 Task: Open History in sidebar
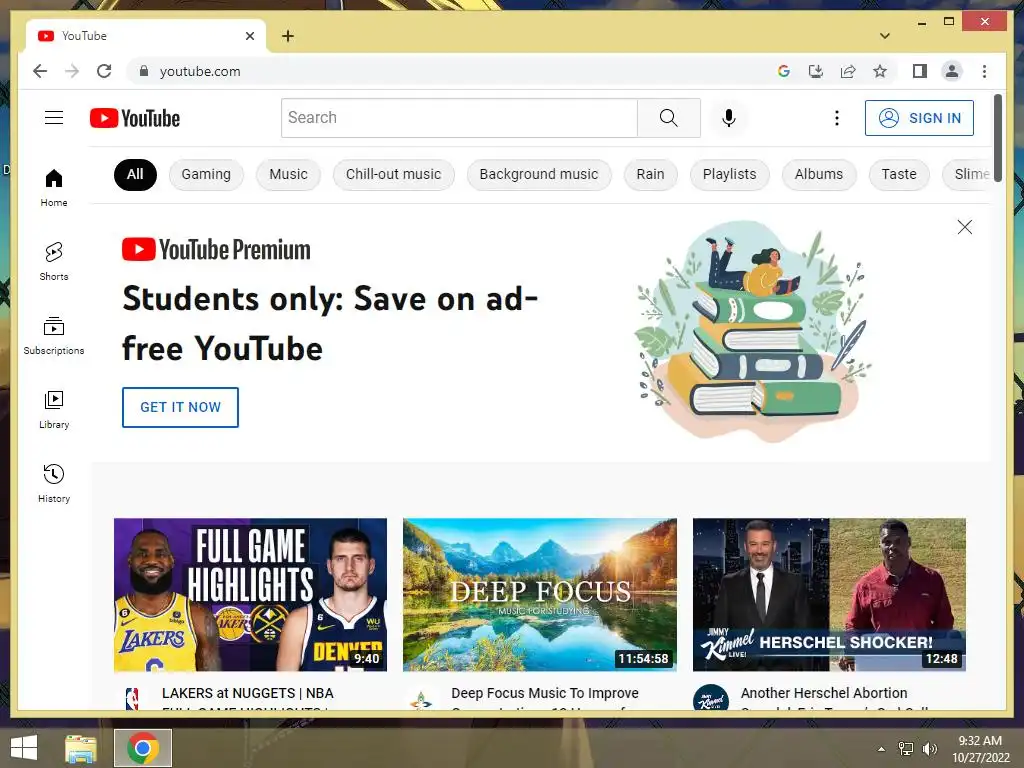pos(54,483)
